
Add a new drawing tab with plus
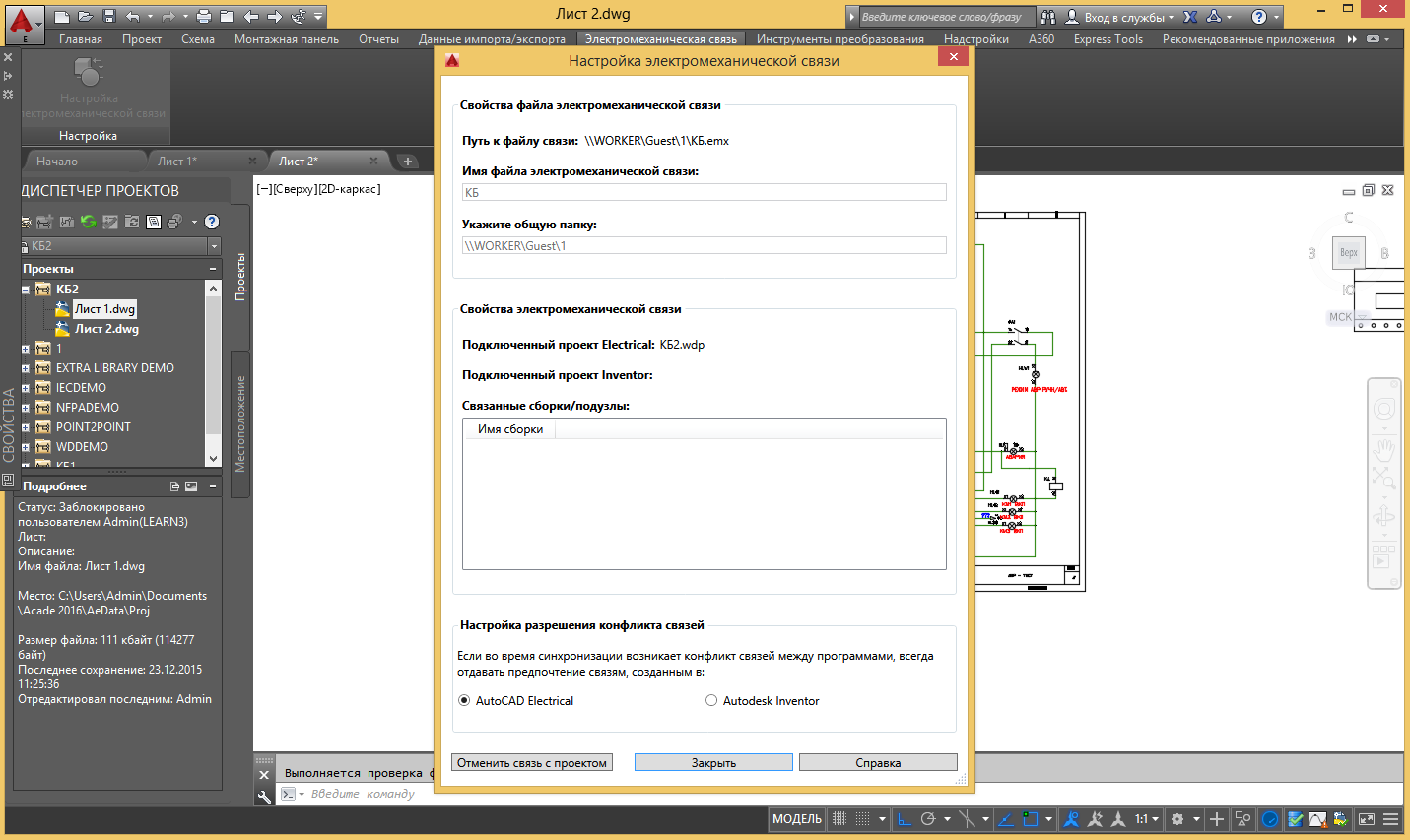tap(408, 162)
